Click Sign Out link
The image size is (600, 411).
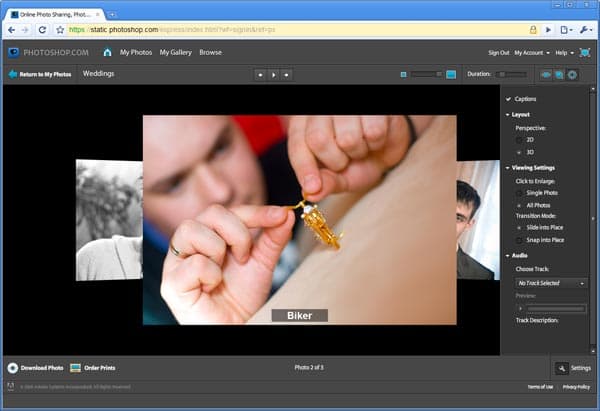pos(499,53)
